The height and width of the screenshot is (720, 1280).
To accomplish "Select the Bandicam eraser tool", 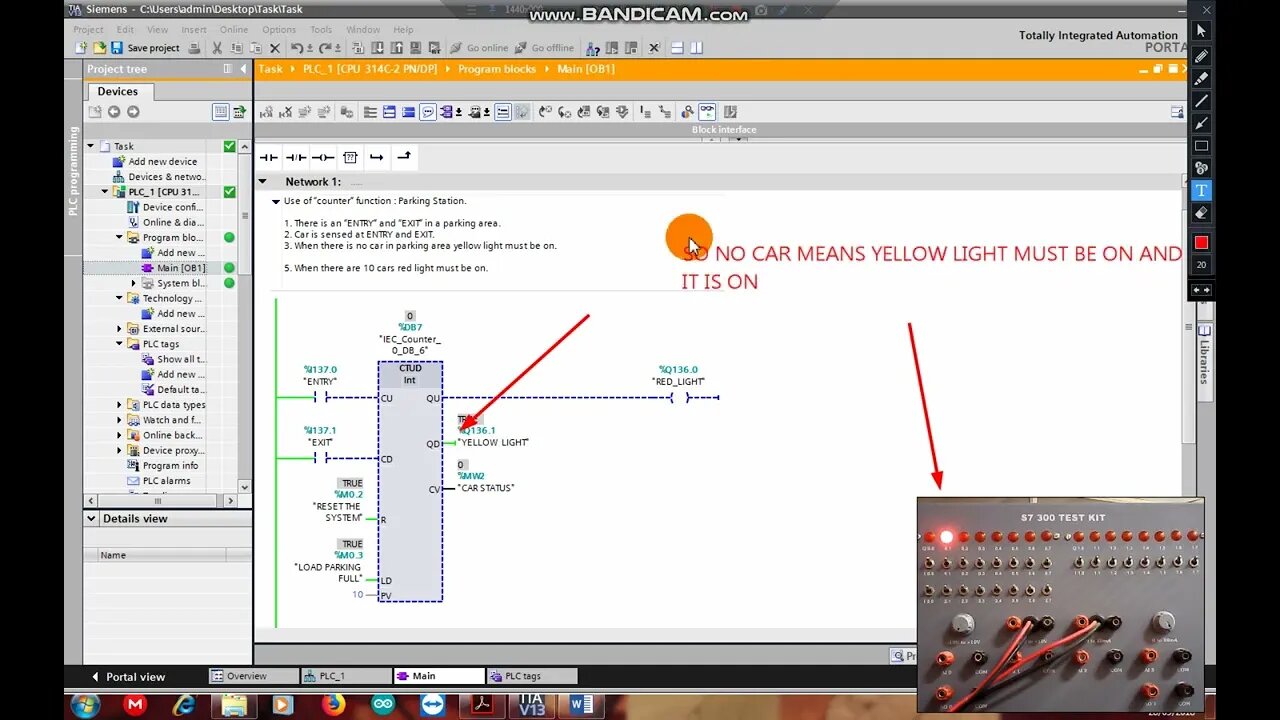I will [x=1201, y=212].
